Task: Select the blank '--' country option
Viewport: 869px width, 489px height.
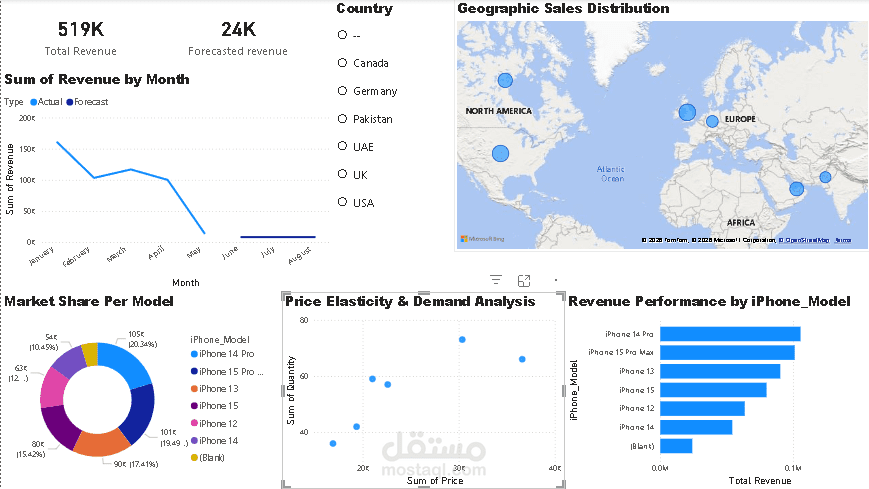Action: pos(349,35)
